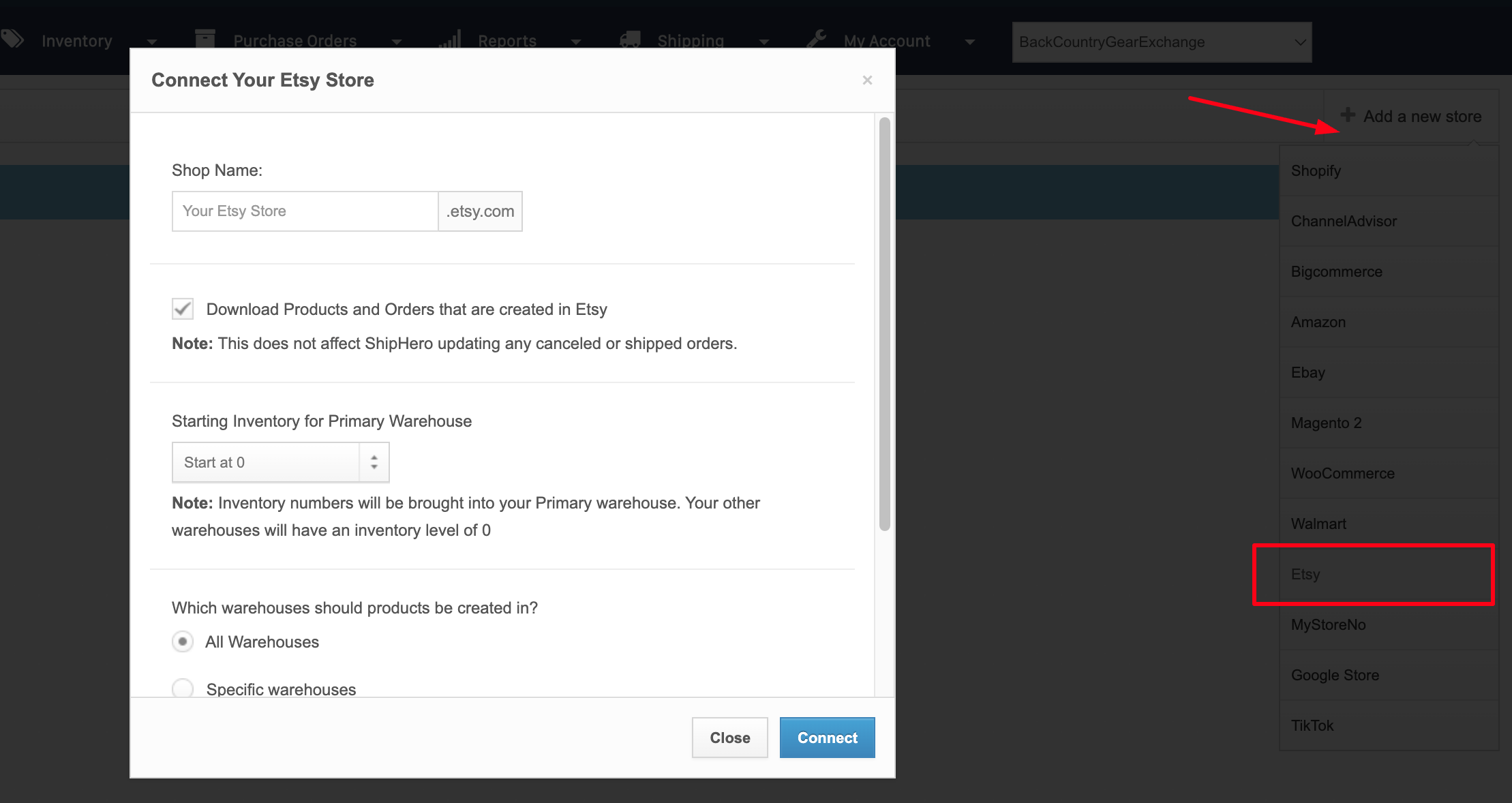Screen dimensions: 1512x803
Task: Click the Shipping truck icon
Action: pyautogui.click(x=630, y=40)
